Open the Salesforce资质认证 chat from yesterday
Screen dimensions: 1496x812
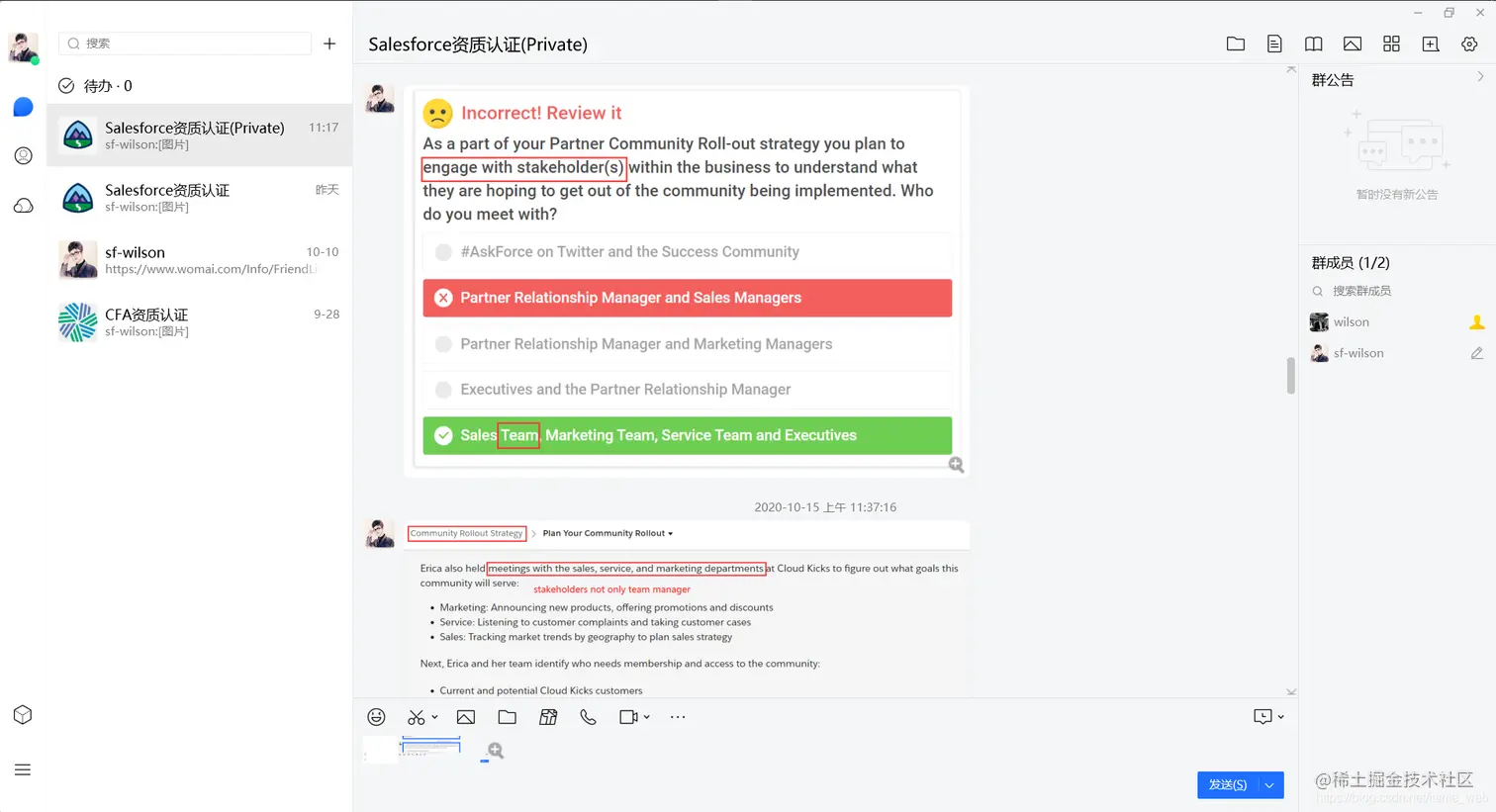[199, 198]
